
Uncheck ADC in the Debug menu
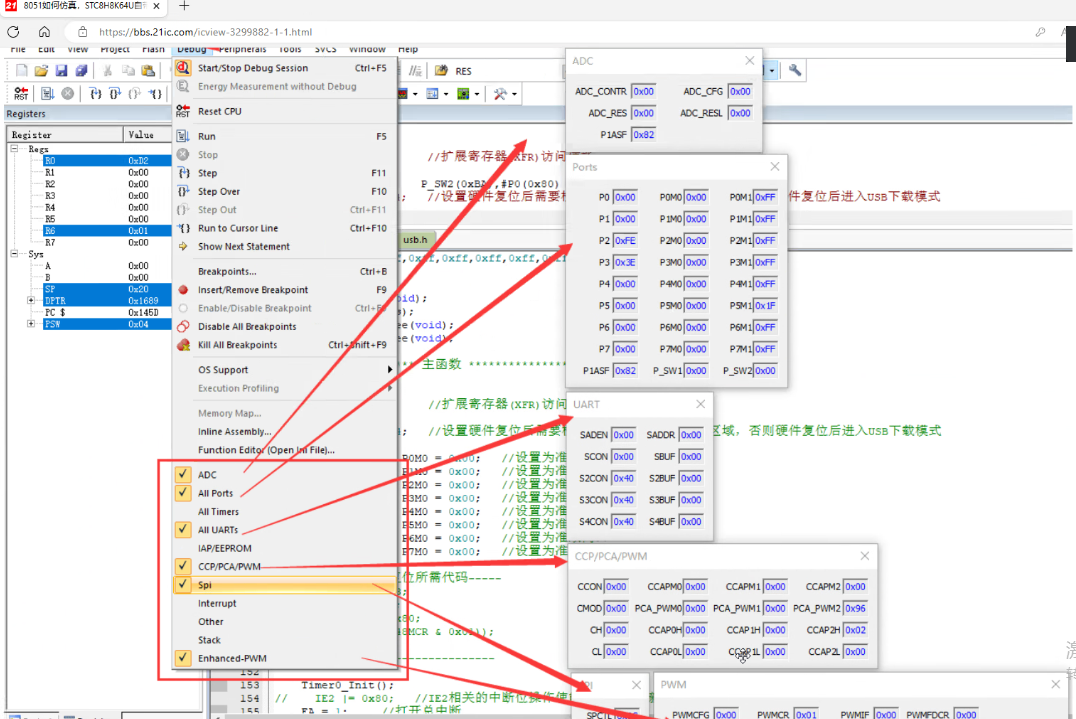pos(183,474)
